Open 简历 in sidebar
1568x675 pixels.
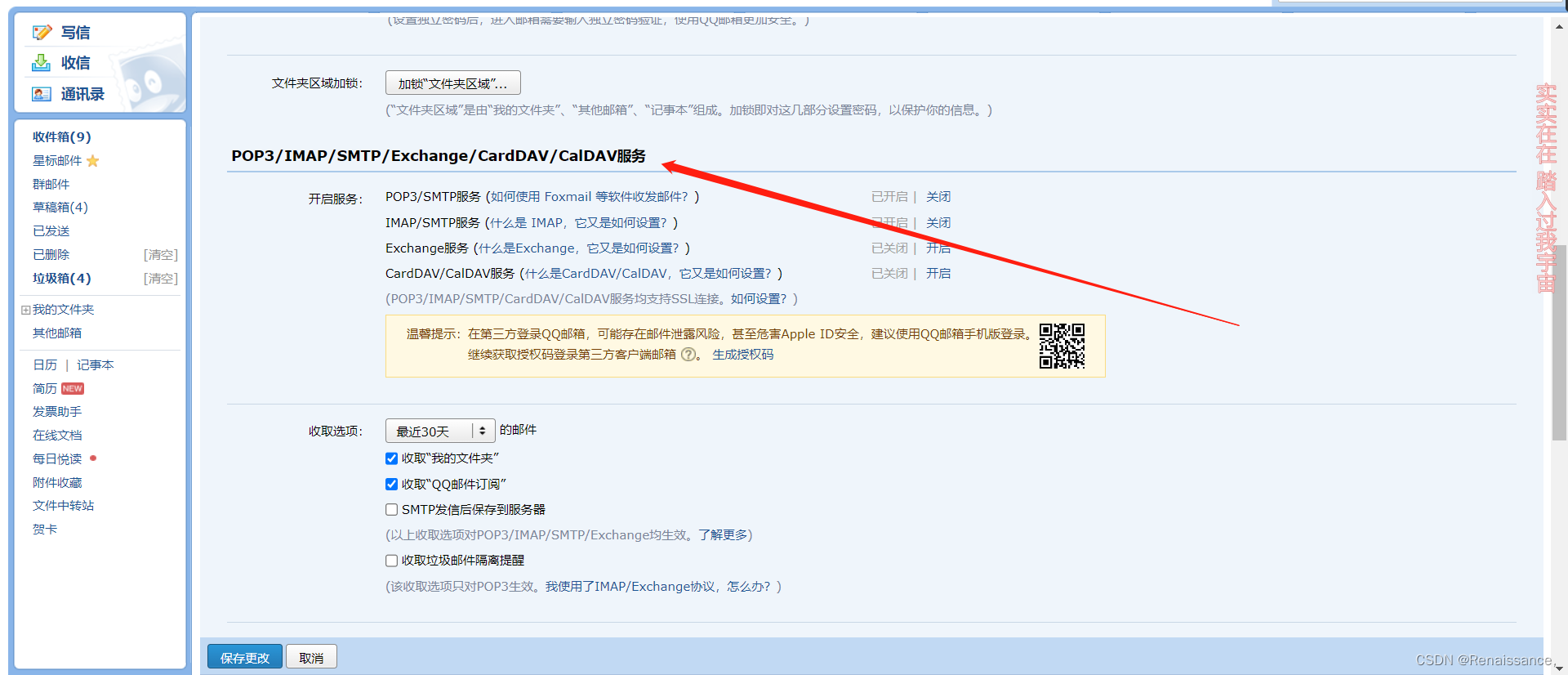pos(45,389)
